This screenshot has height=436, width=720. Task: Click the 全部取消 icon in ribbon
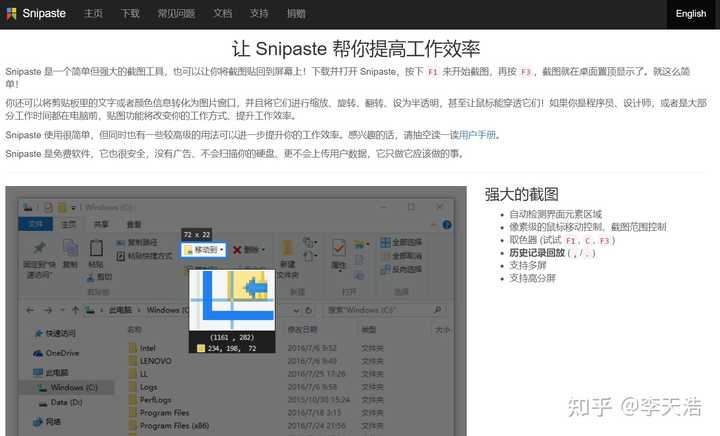(x=385, y=256)
